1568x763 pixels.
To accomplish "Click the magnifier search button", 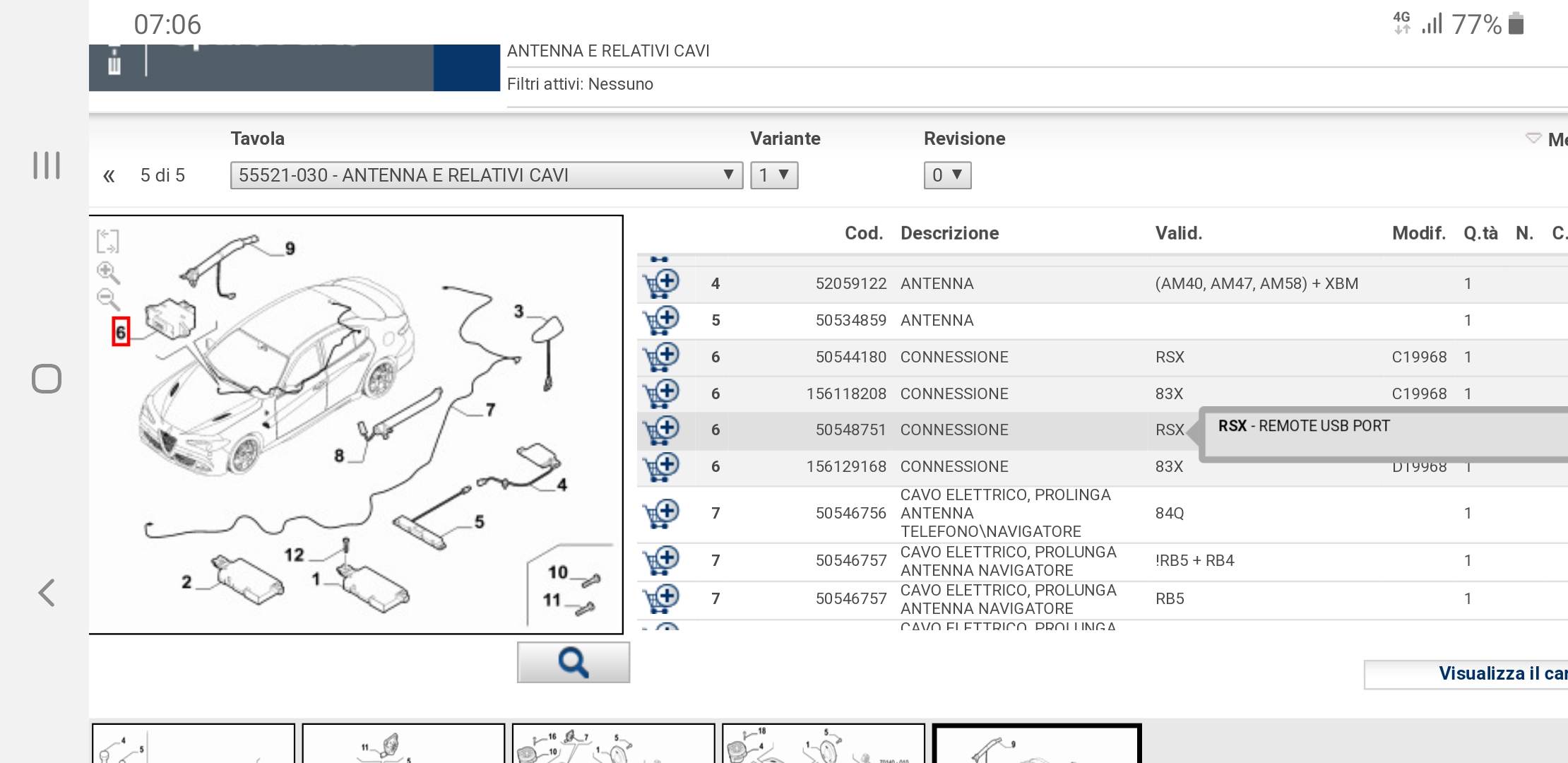I will click(x=573, y=663).
